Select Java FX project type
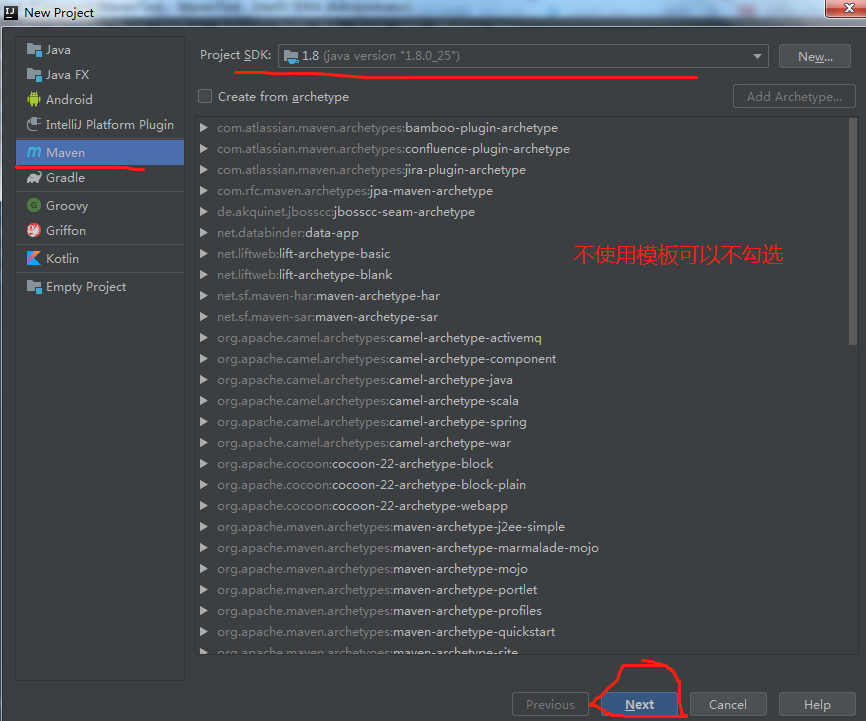This screenshot has width=866, height=721. [100, 75]
